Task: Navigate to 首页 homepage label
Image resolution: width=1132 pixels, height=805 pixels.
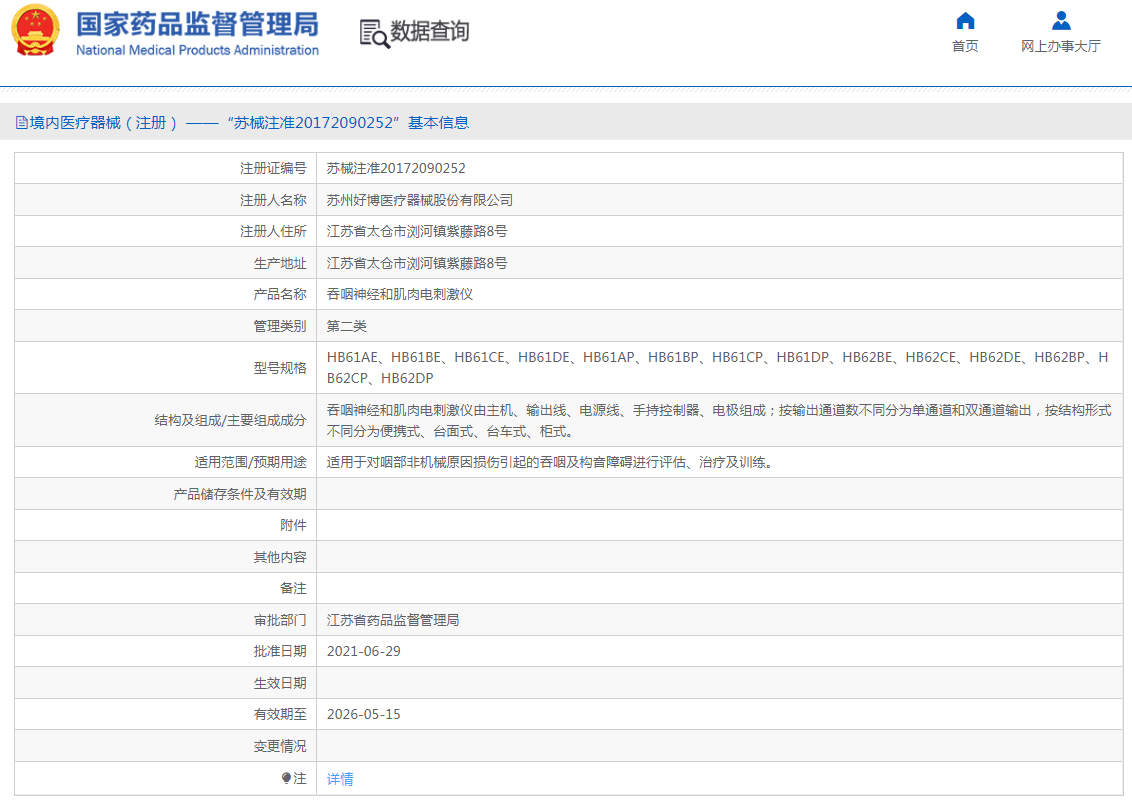Action: (x=964, y=44)
